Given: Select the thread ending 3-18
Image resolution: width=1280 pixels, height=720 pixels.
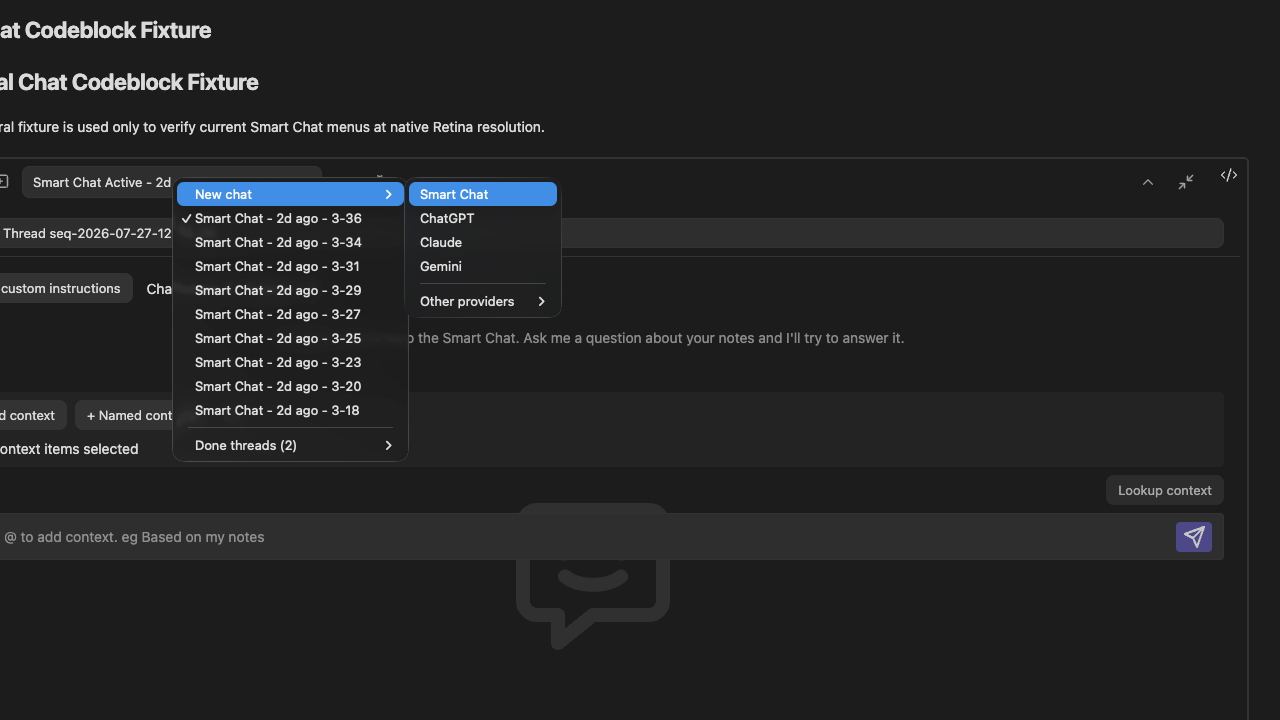Looking at the screenshot, I should tap(291, 410).
